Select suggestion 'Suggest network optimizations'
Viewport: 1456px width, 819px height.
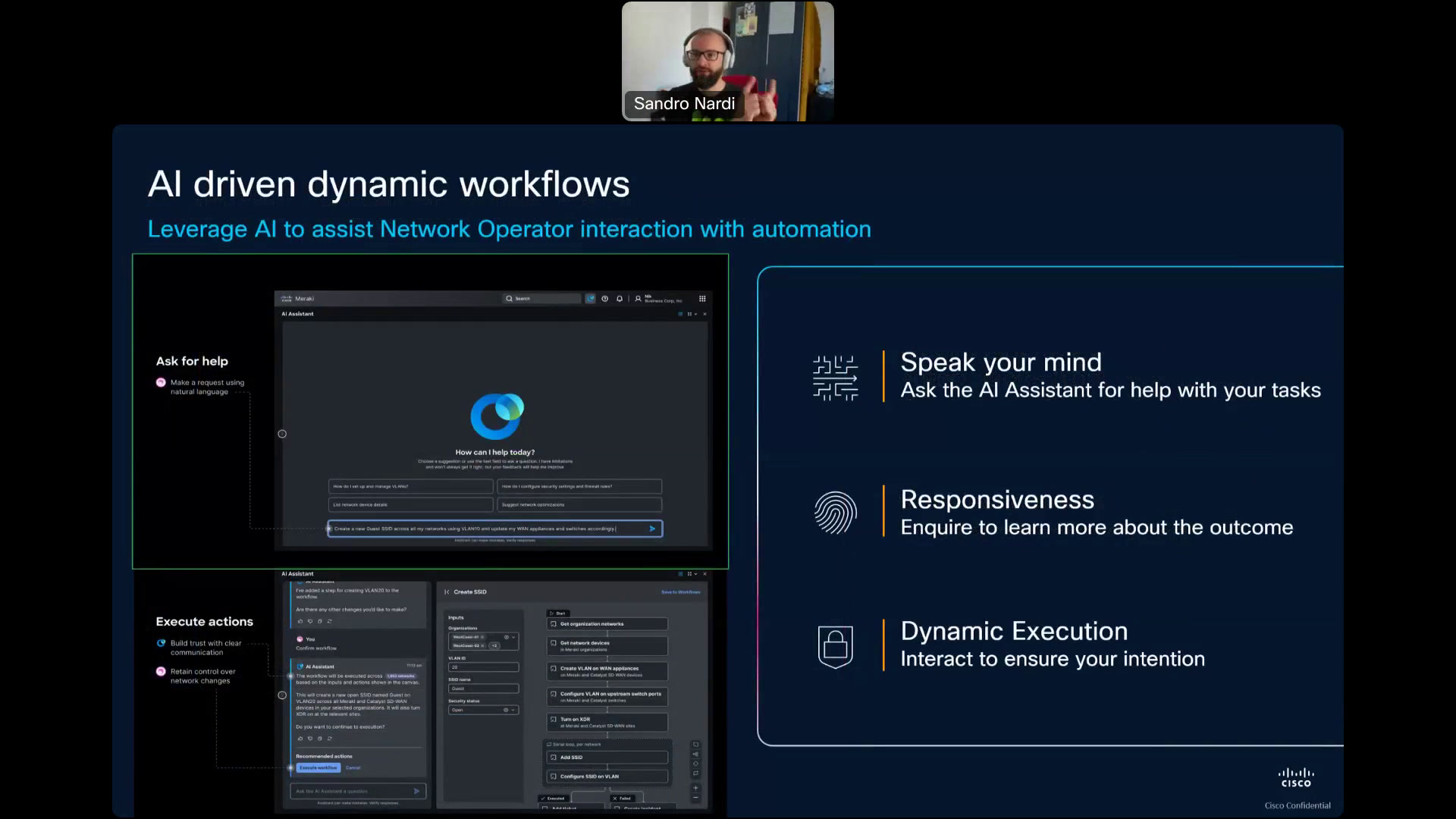click(579, 504)
